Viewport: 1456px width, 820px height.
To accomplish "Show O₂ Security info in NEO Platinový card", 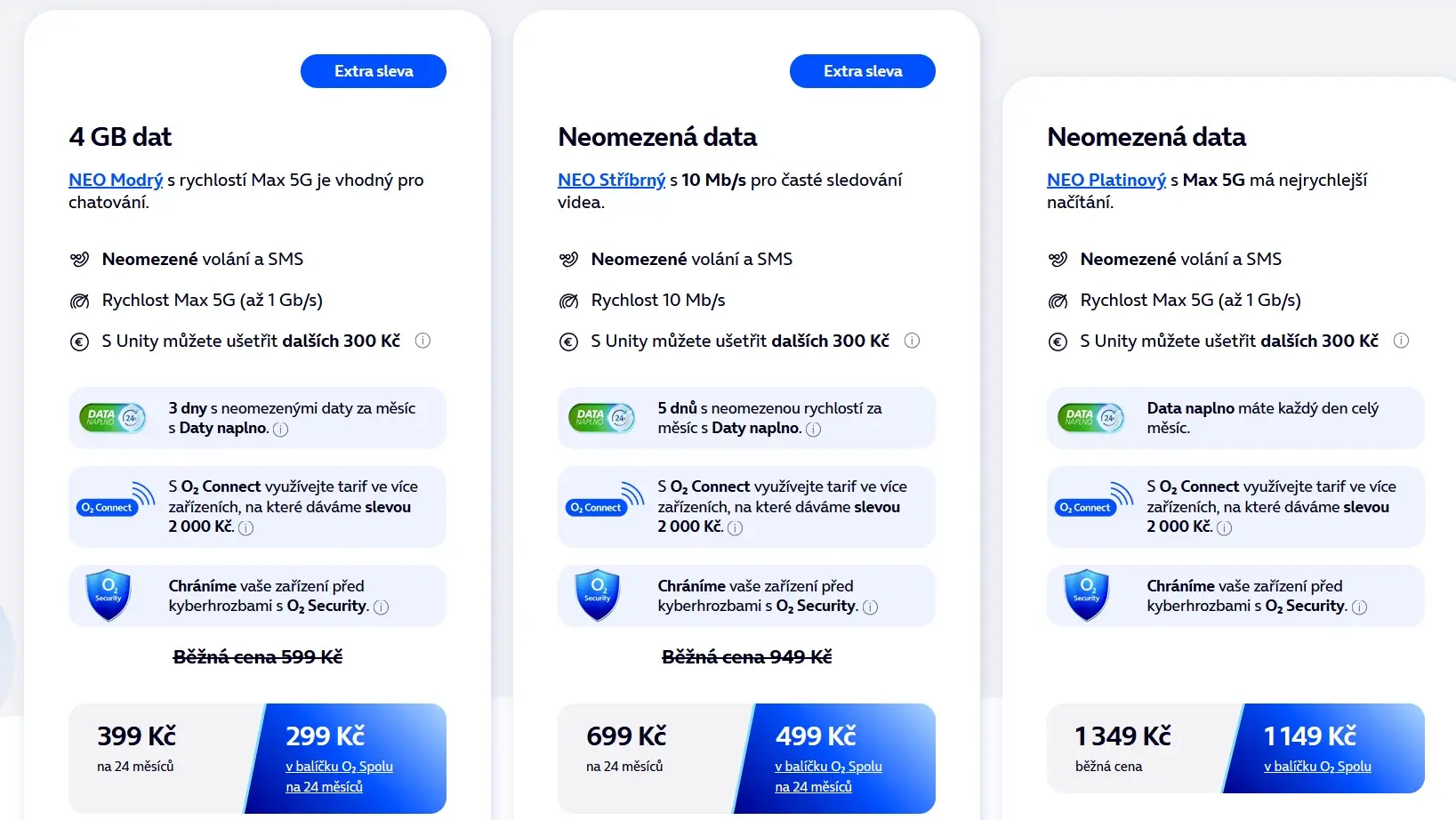I will (1360, 607).
